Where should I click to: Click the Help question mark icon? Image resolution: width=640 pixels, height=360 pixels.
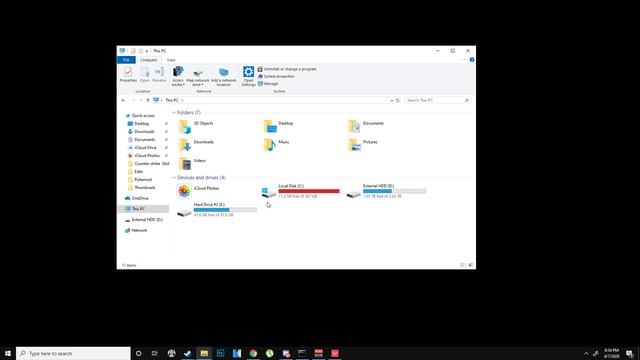(472, 60)
